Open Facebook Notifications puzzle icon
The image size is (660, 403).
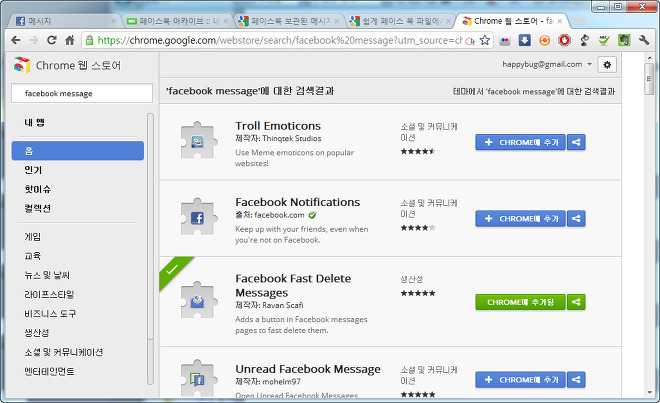[x=198, y=217]
